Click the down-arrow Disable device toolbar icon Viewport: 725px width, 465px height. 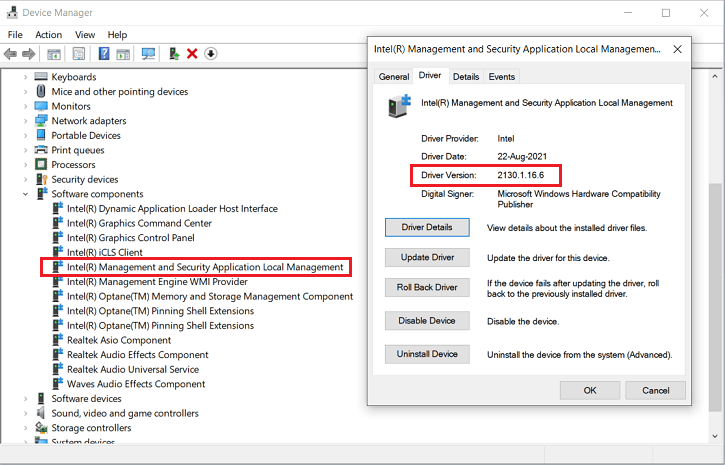(211, 54)
